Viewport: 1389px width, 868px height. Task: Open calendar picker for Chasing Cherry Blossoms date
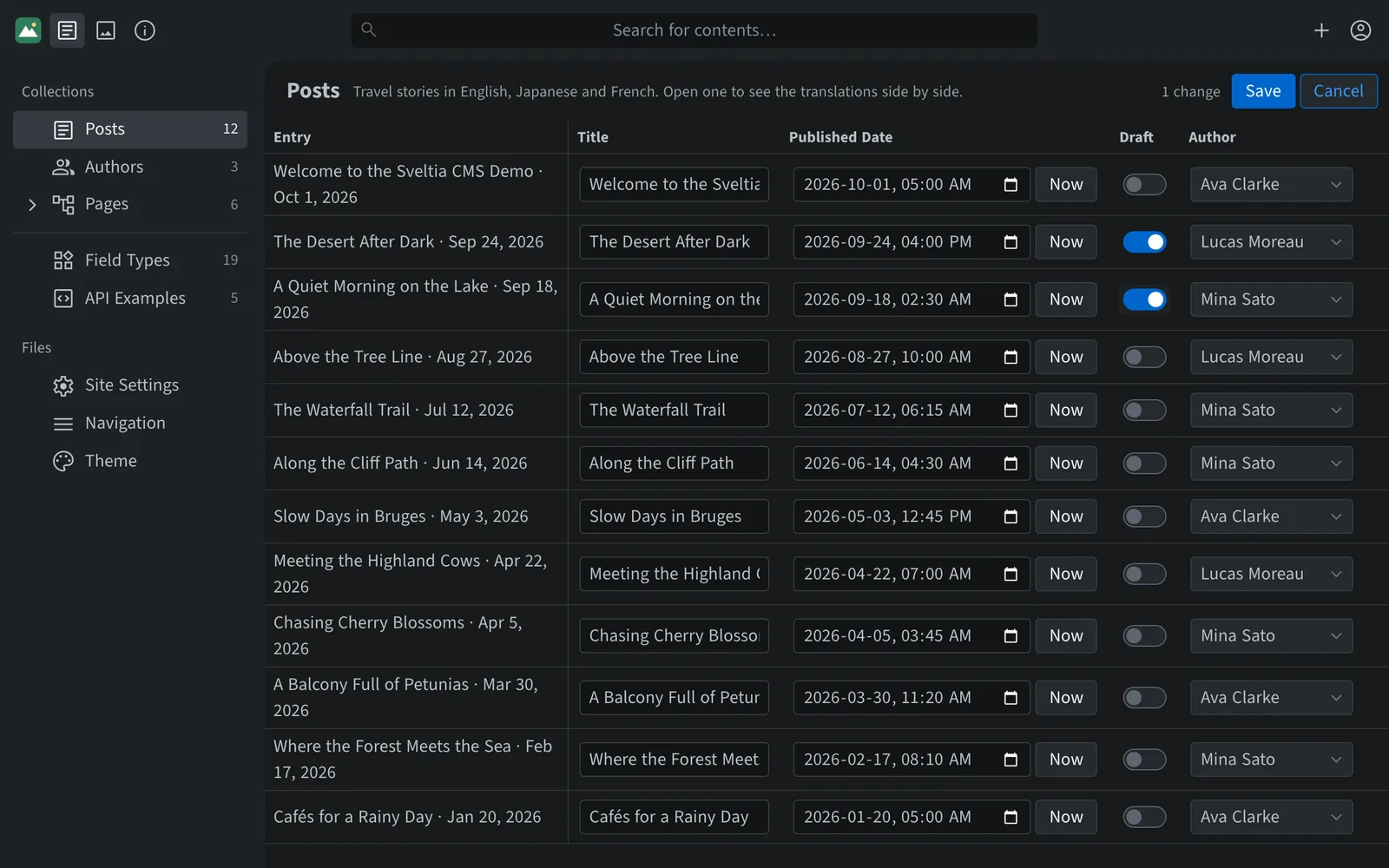point(1010,636)
